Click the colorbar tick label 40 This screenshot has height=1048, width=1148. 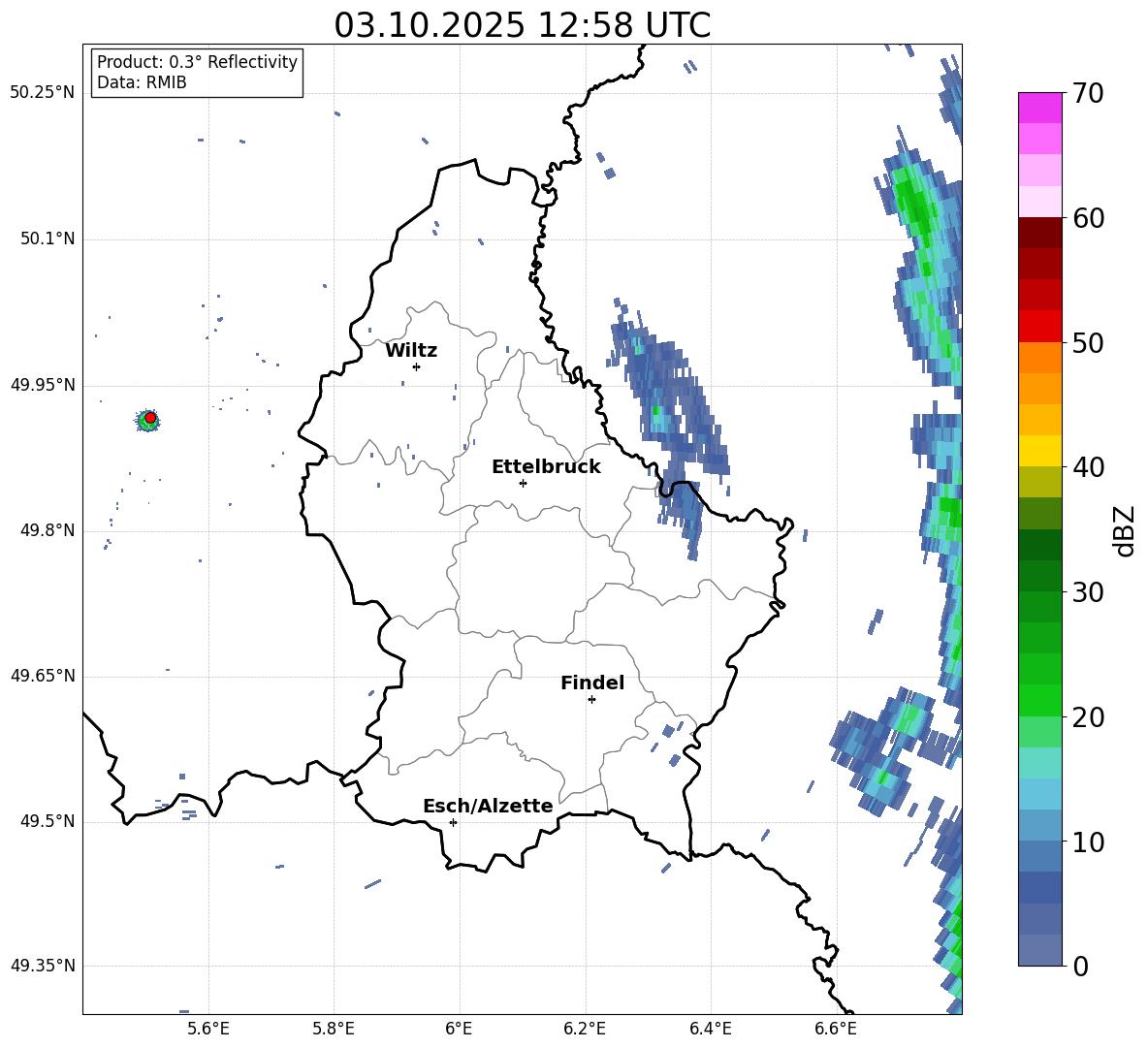pyautogui.click(x=1088, y=467)
